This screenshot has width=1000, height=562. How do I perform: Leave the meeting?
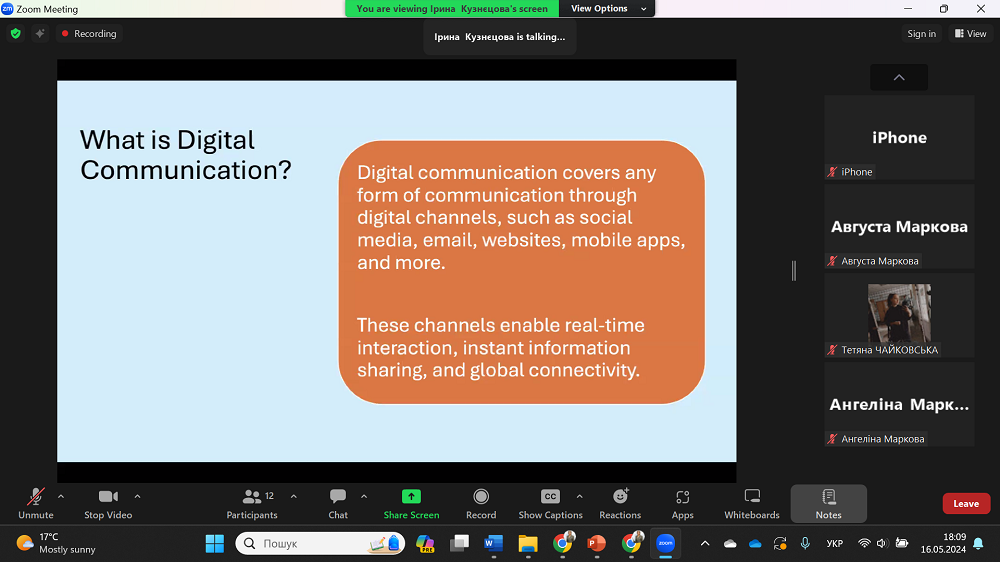966,504
